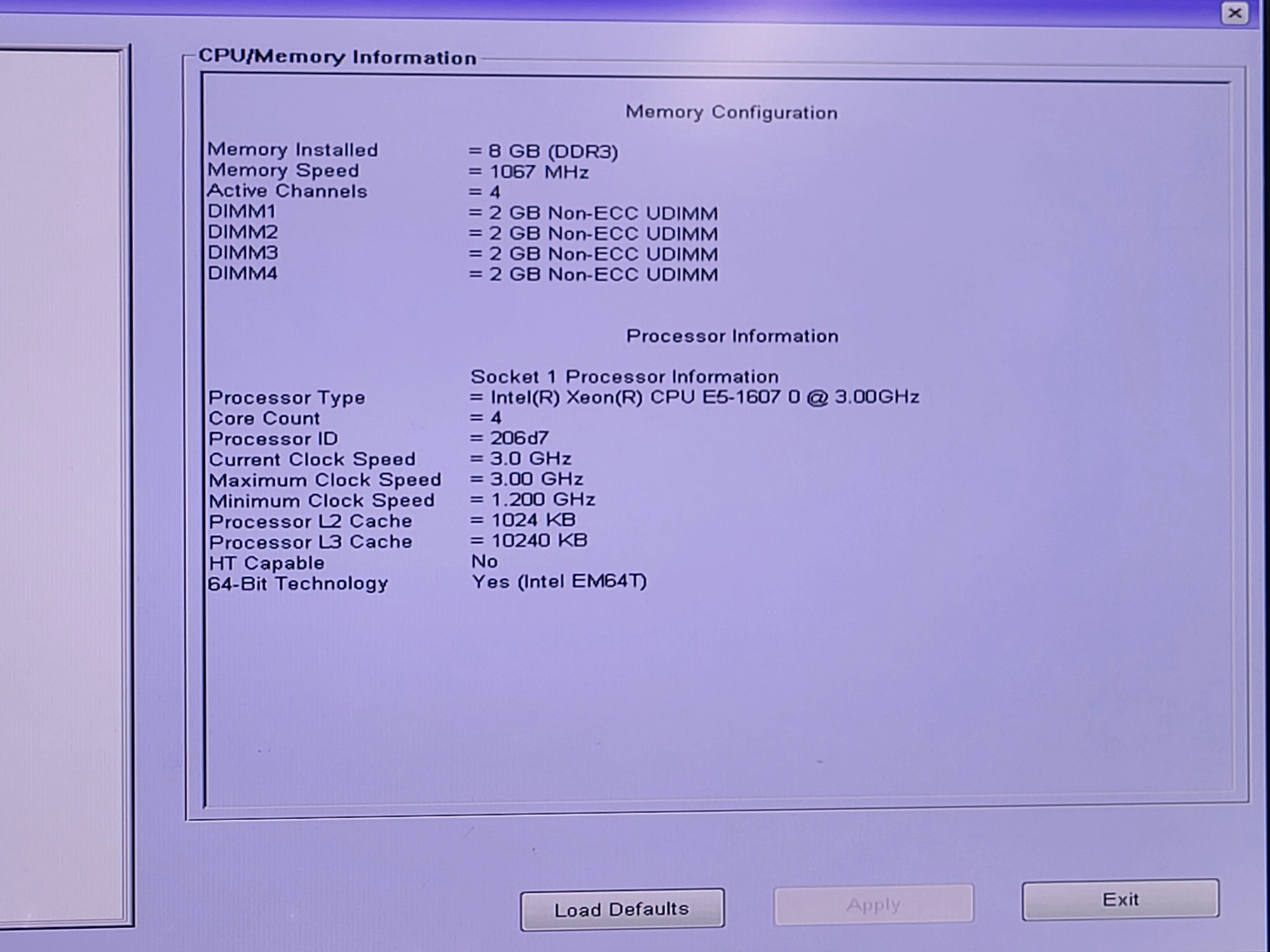The height and width of the screenshot is (952, 1270).
Task: Click the DIMM1 label
Action: (242, 211)
